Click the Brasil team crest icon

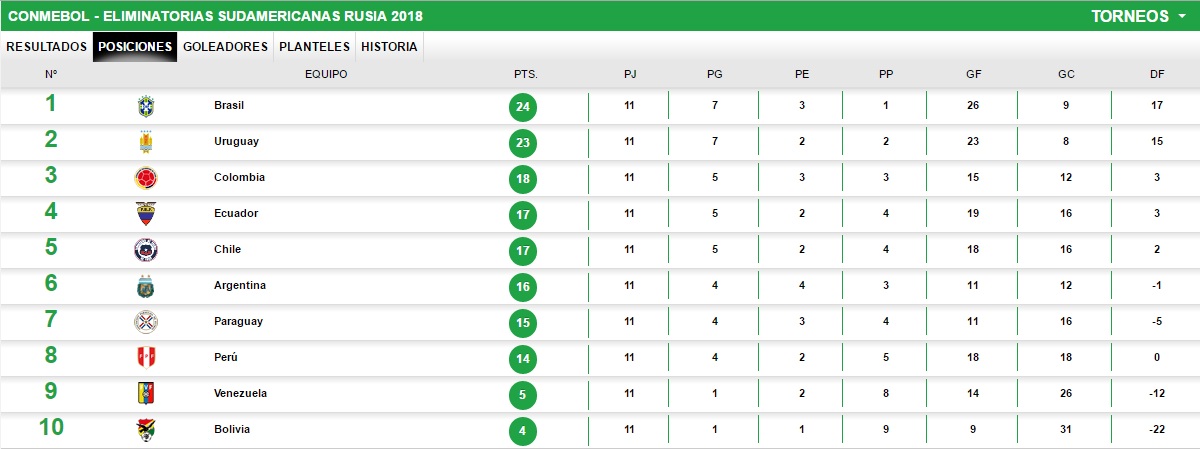(x=146, y=106)
